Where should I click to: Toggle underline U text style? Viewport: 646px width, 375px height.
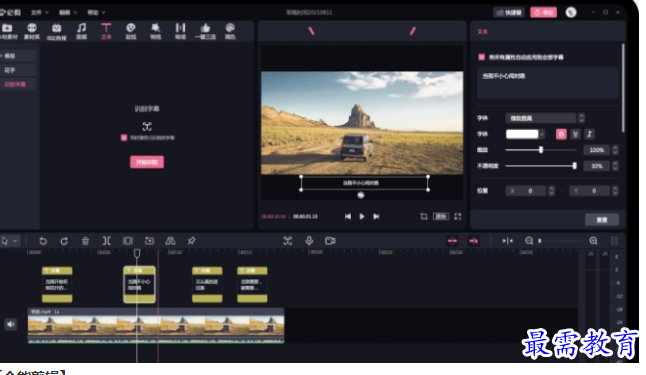pos(576,134)
